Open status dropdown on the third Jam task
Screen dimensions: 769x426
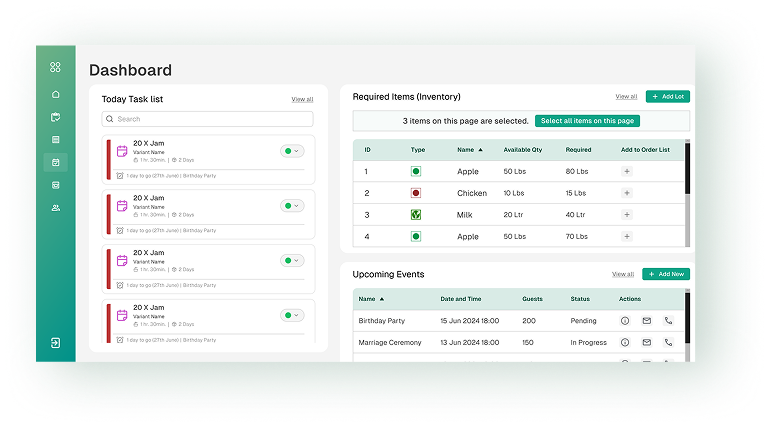(292, 261)
